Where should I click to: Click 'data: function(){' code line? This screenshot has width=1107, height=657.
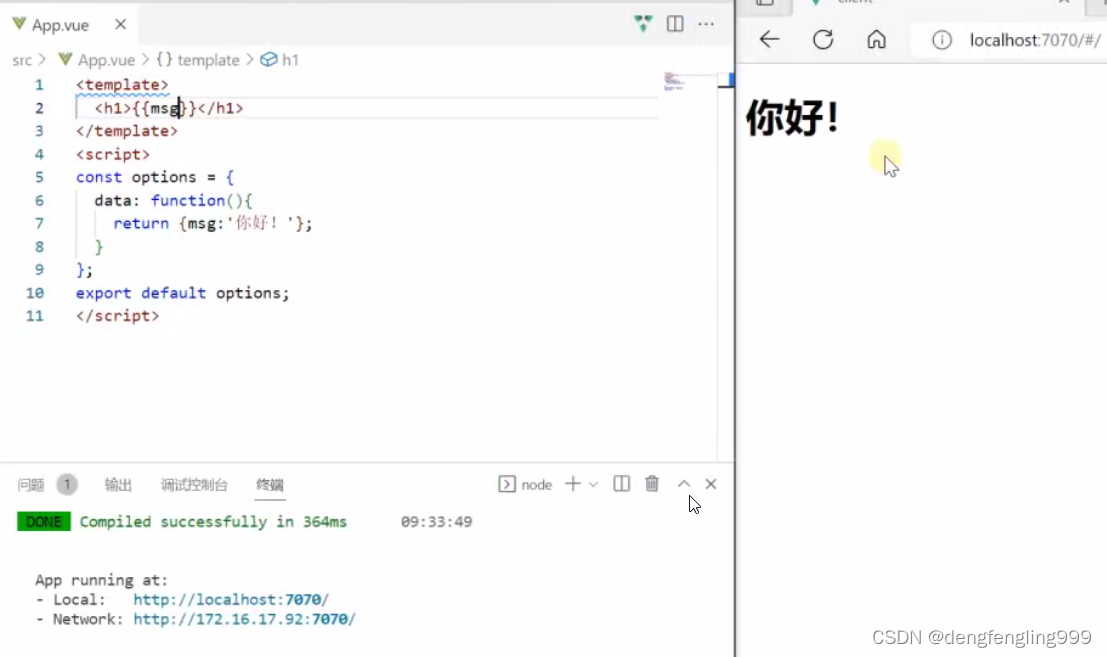point(173,200)
